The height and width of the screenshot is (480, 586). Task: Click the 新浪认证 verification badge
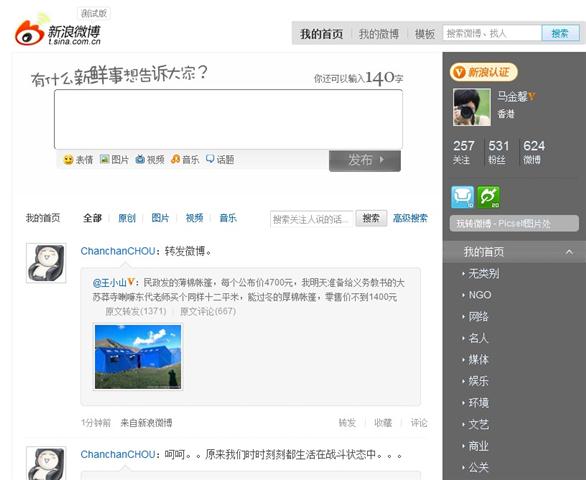click(483, 72)
